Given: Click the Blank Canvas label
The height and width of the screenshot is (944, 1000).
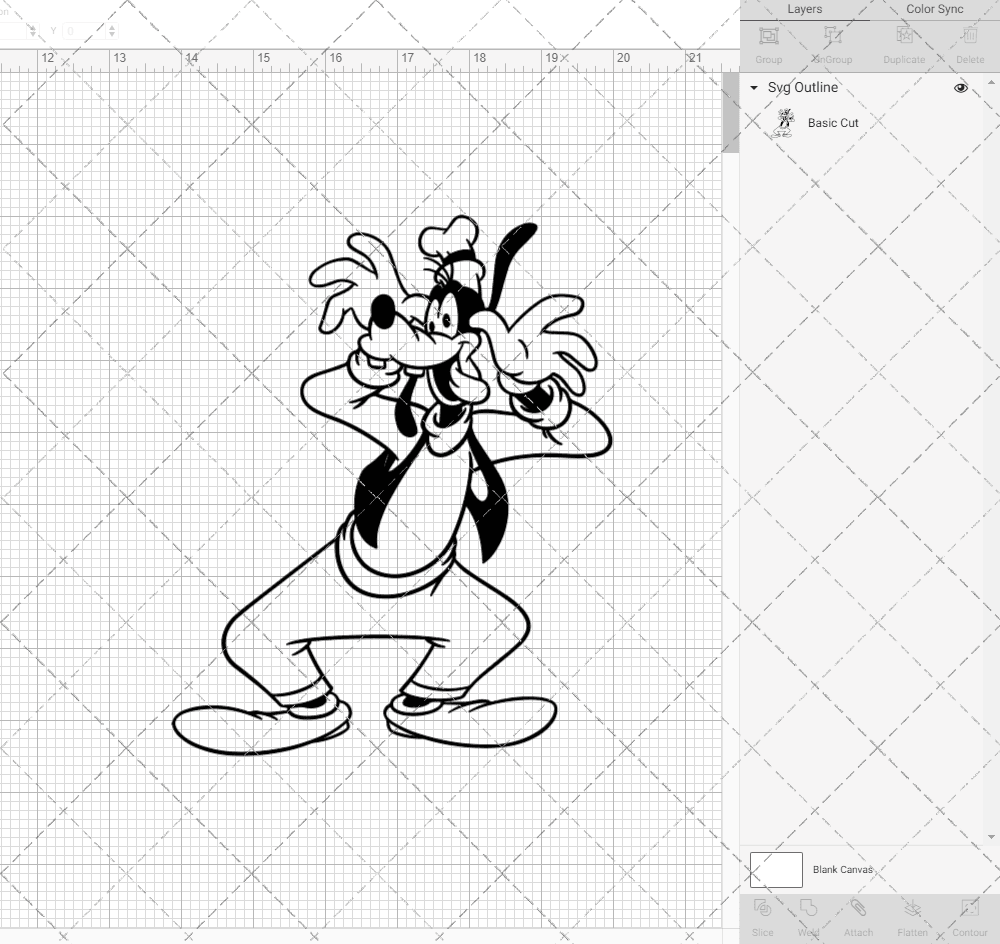Looking at the screenshot, I should click(x=843, y=869).
